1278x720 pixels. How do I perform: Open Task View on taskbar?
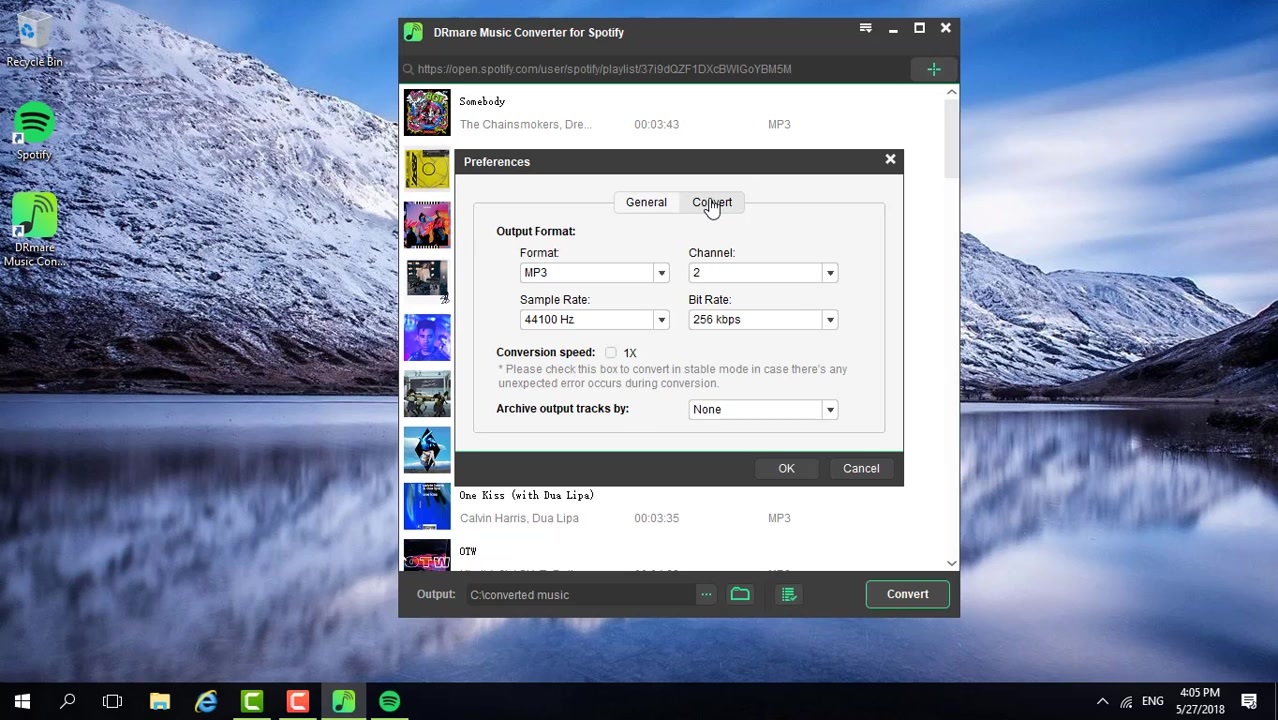[112, 701]
